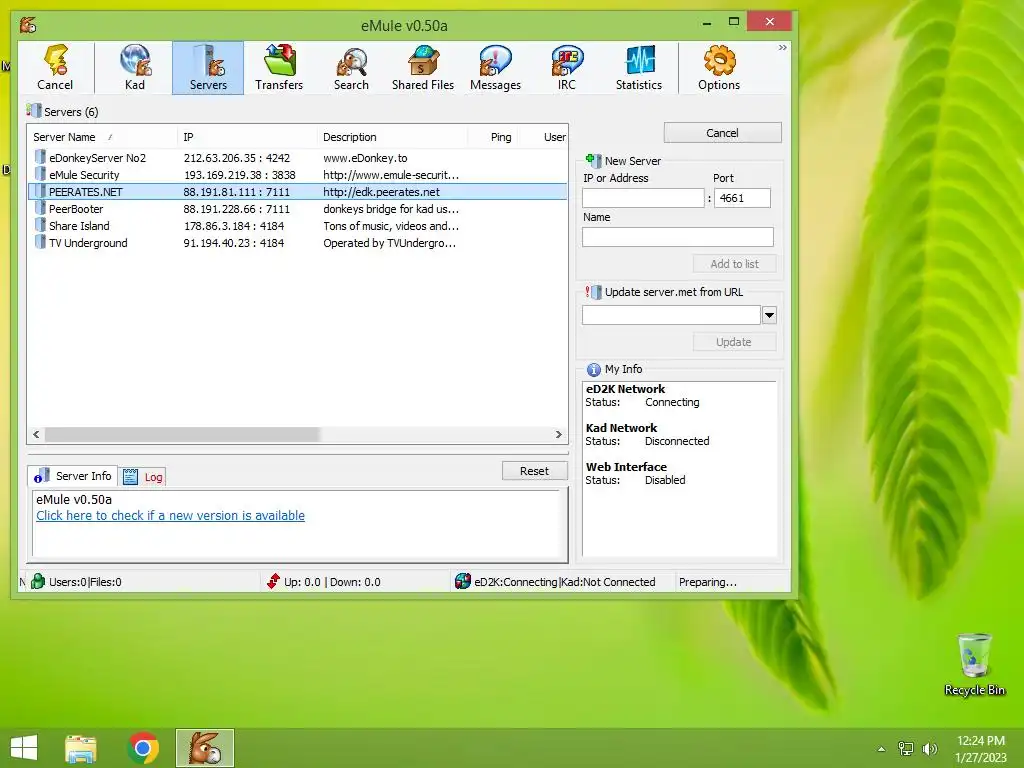
Task: Expand the server.met URL dropdown
Action: click(x=769, y=315)
